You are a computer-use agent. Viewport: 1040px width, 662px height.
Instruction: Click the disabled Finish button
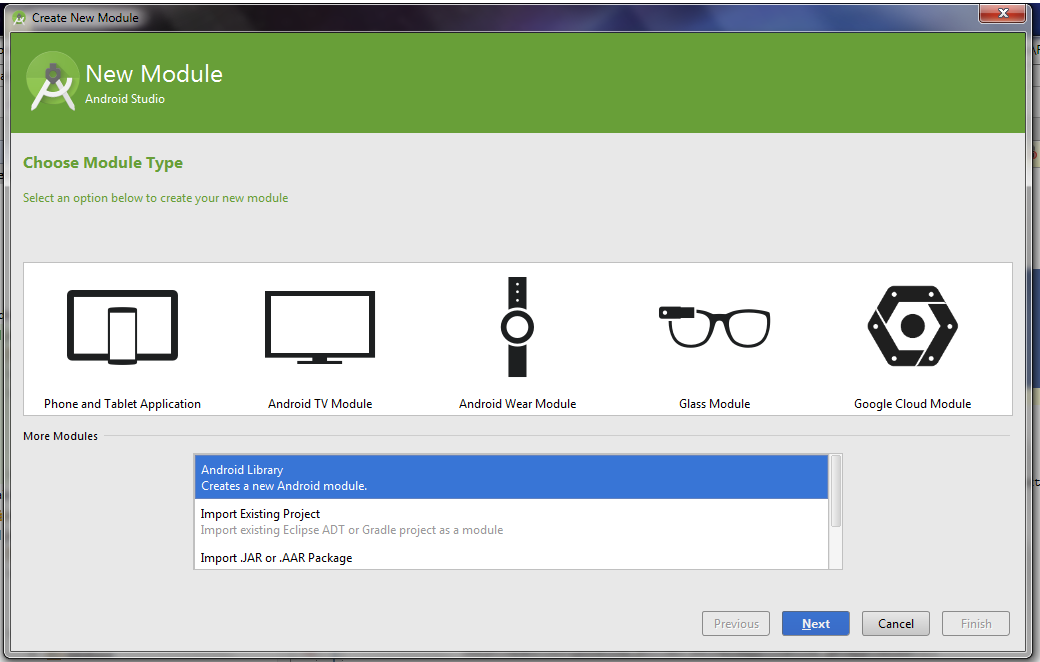coord(976,624)
